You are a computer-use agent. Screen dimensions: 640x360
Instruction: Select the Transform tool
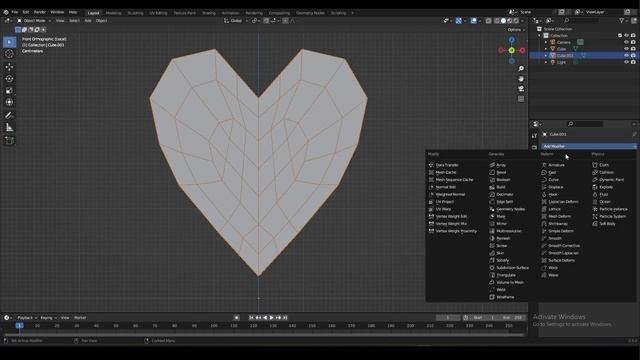[9, 102]
